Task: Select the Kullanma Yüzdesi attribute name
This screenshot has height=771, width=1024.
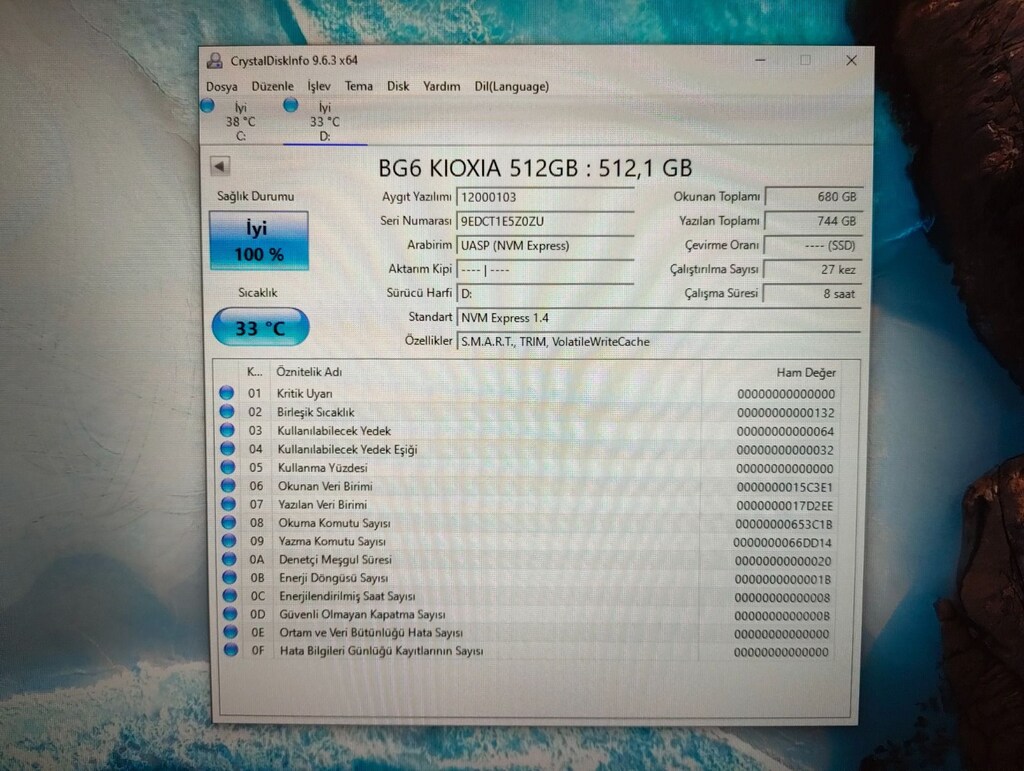Action: pyautogui.click(x=323, y=468)
